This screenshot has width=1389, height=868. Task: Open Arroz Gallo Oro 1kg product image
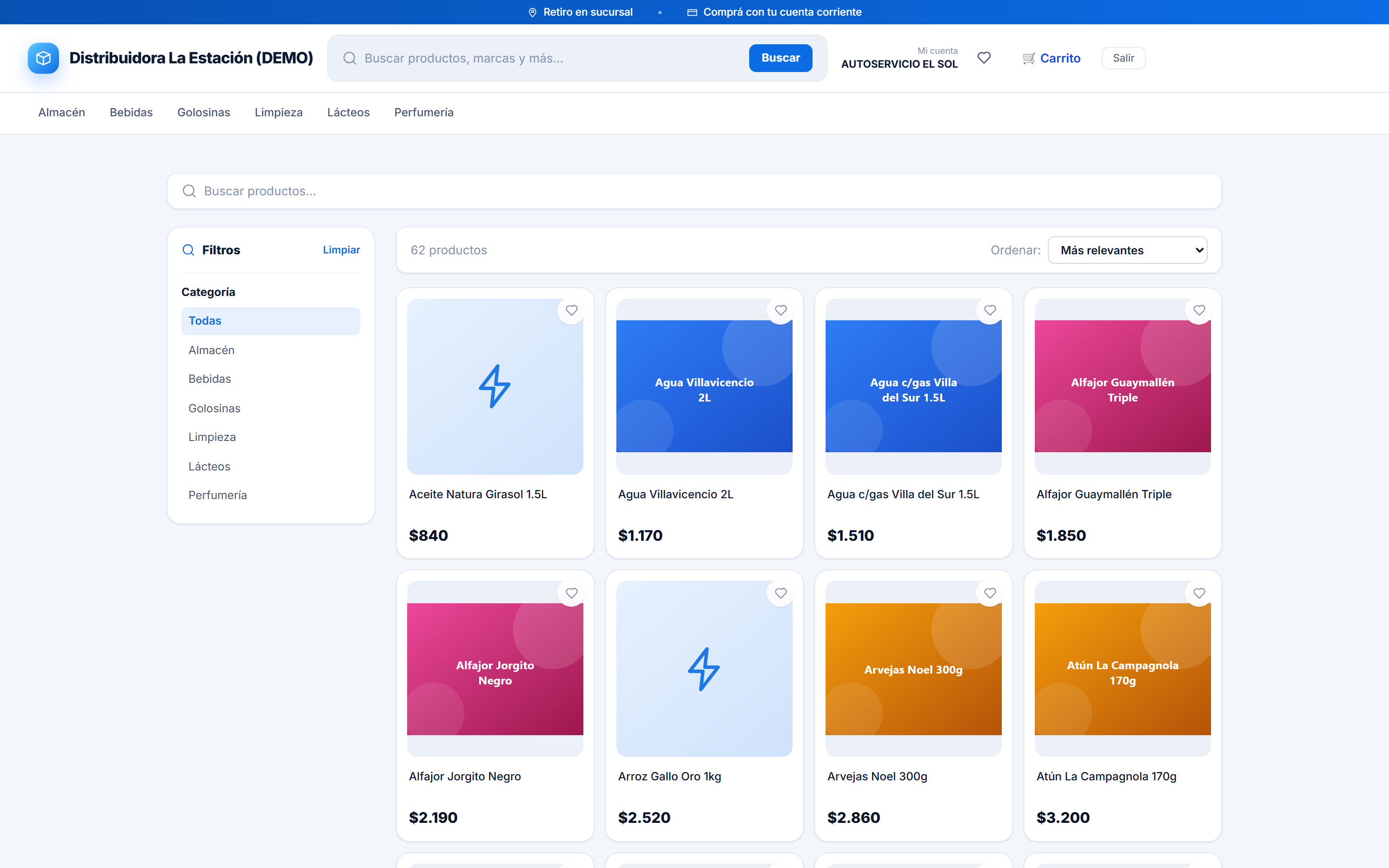pyautogui.click(x=704, y=669)
